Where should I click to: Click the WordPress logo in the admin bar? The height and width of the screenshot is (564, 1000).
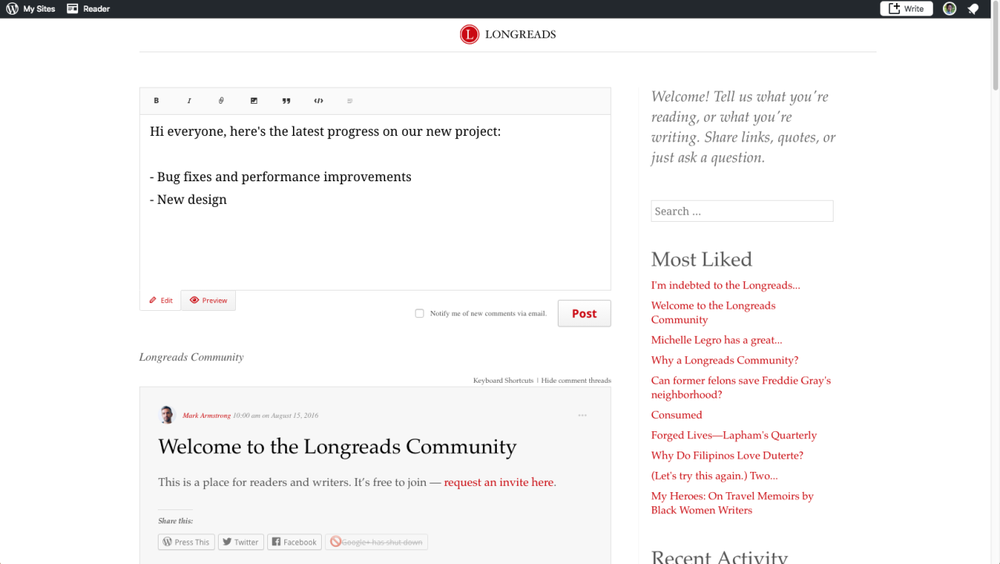[x=12, y=8]
